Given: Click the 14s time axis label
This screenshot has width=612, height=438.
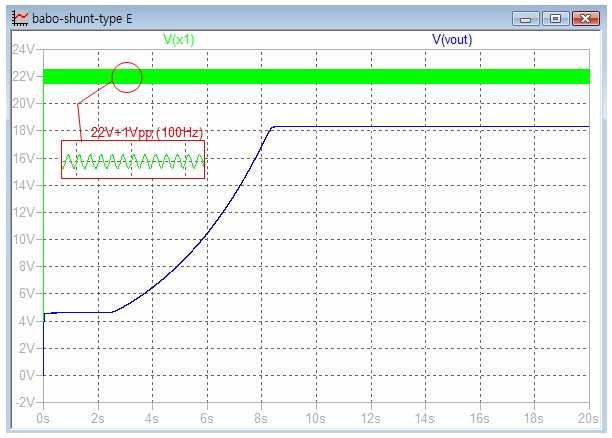Looking at the screenshot, I should (x=425, y=418).
